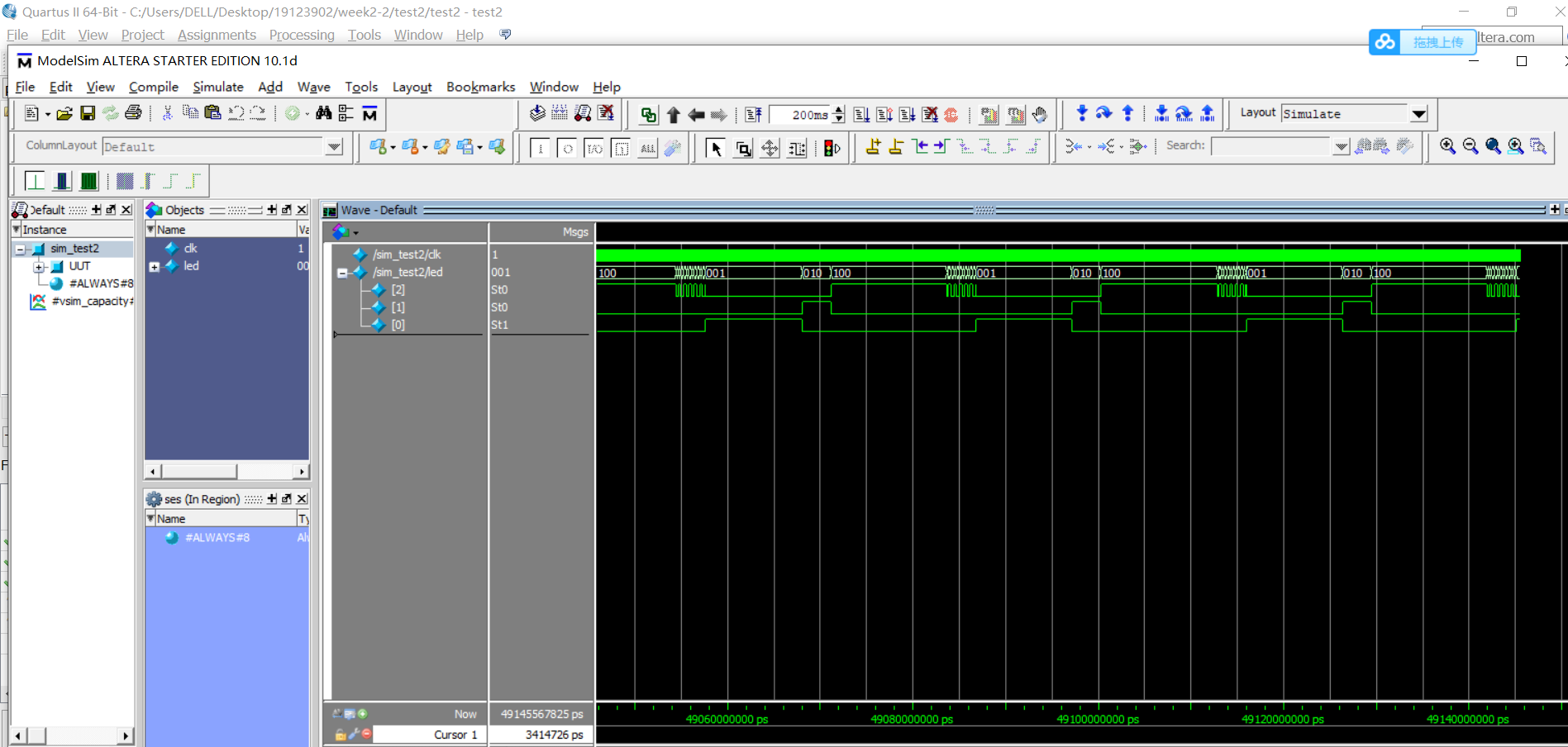1568x747 pixels.
Task: Collapse the sim_test2 instance node
Action: [x=20, y=249]
